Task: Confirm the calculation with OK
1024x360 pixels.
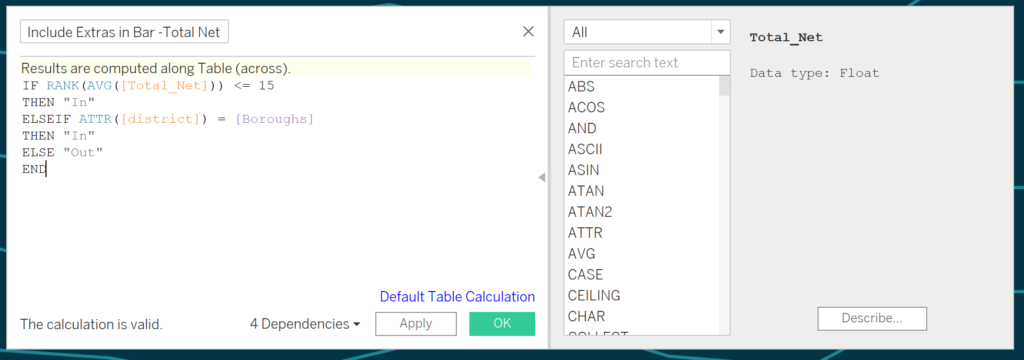Action: pyautogui.click(x=502, y=324)
